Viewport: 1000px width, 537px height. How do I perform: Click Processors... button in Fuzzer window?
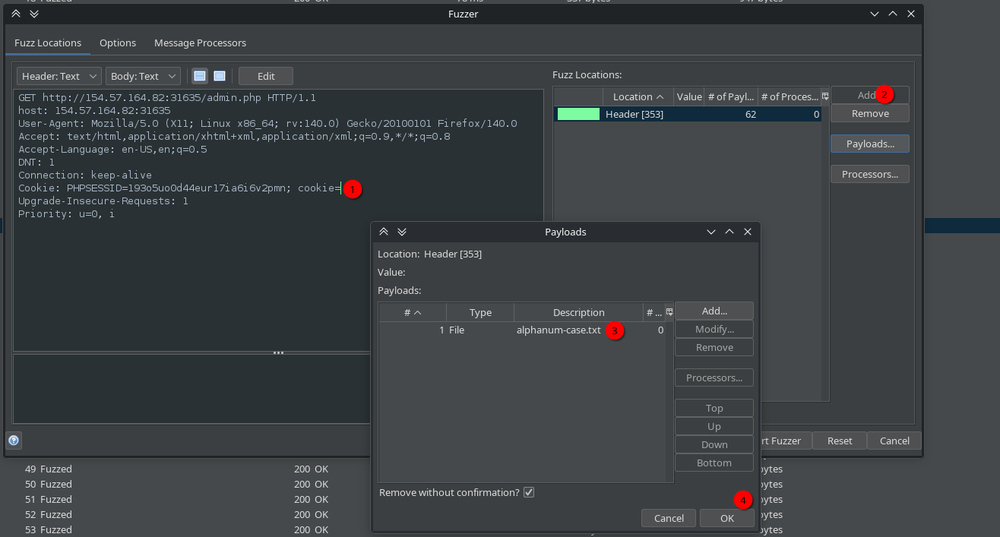(x=870, y=174)
